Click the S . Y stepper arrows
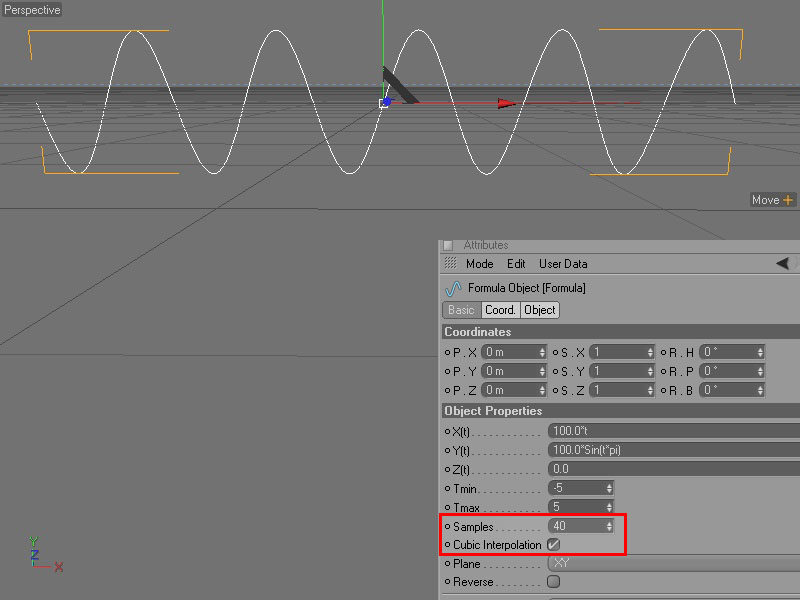 tap(650, 371)
